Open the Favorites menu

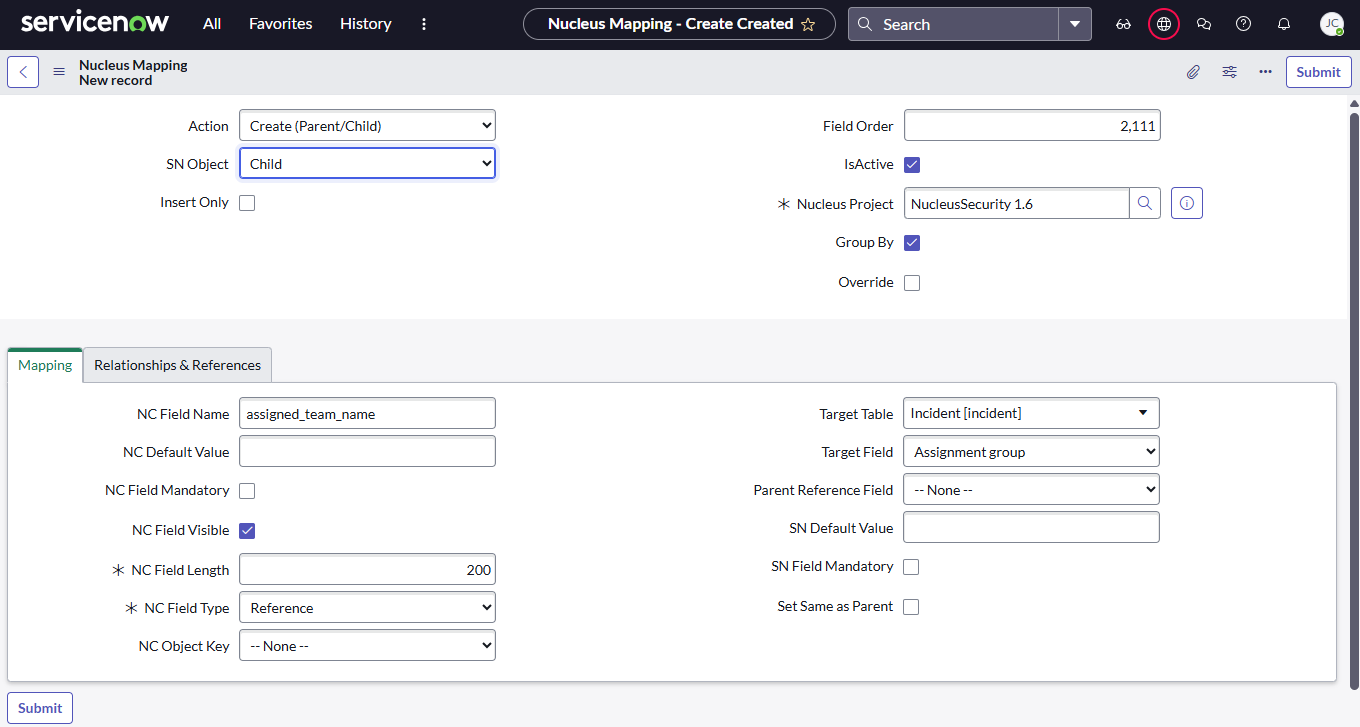click(x=281, y=24)
